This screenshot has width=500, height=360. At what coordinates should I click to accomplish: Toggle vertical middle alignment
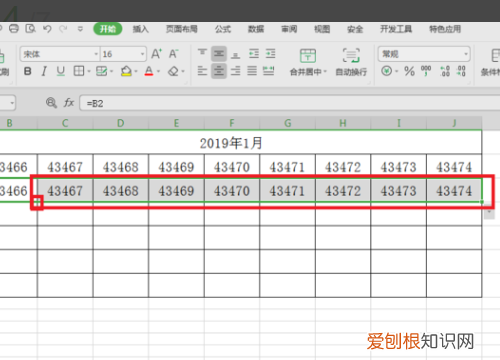pyautogui.click(x=219, y=53)
